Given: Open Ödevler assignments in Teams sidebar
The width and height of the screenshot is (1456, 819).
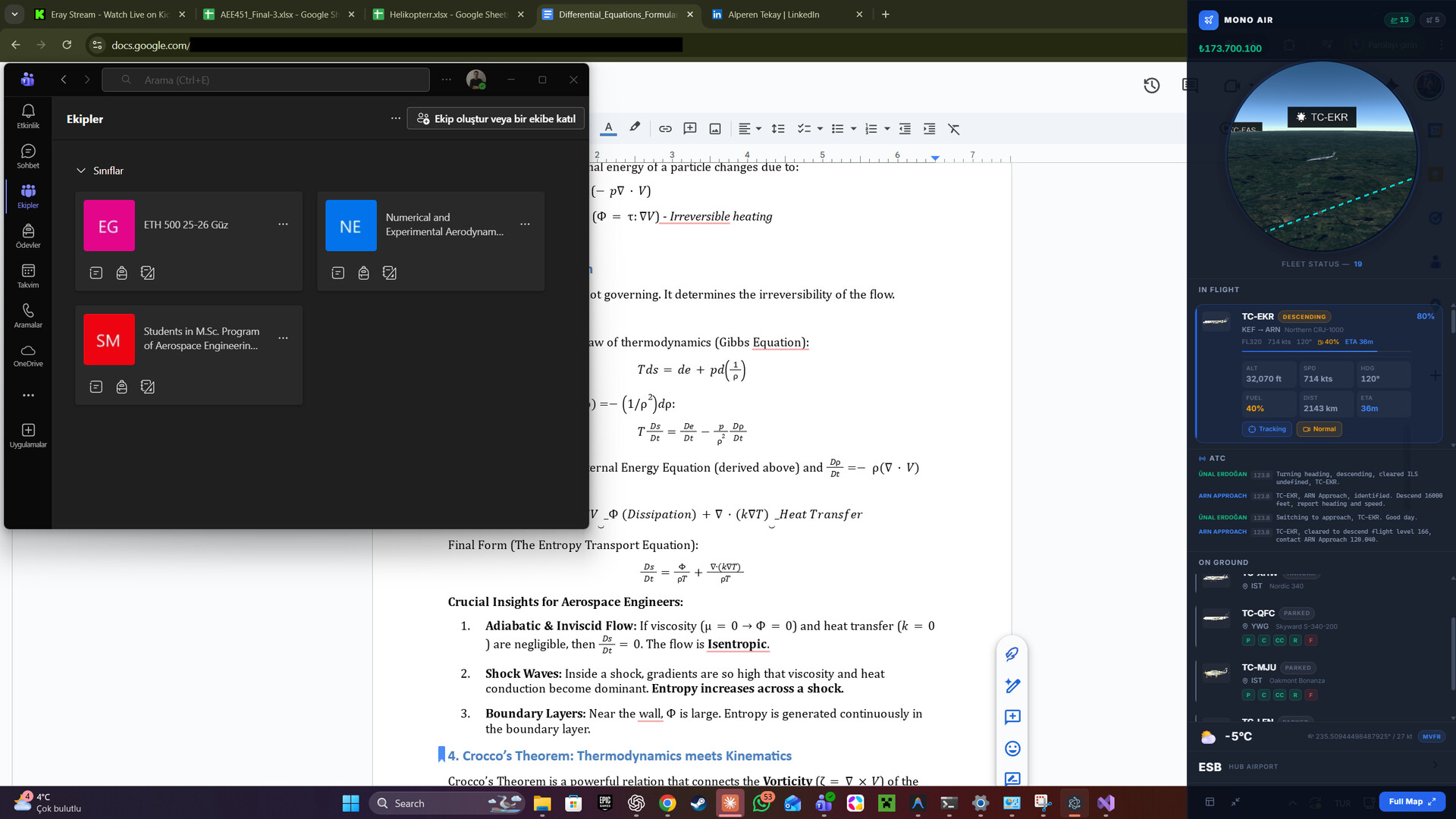Looking at the screenshot, I should coord(28,235).
